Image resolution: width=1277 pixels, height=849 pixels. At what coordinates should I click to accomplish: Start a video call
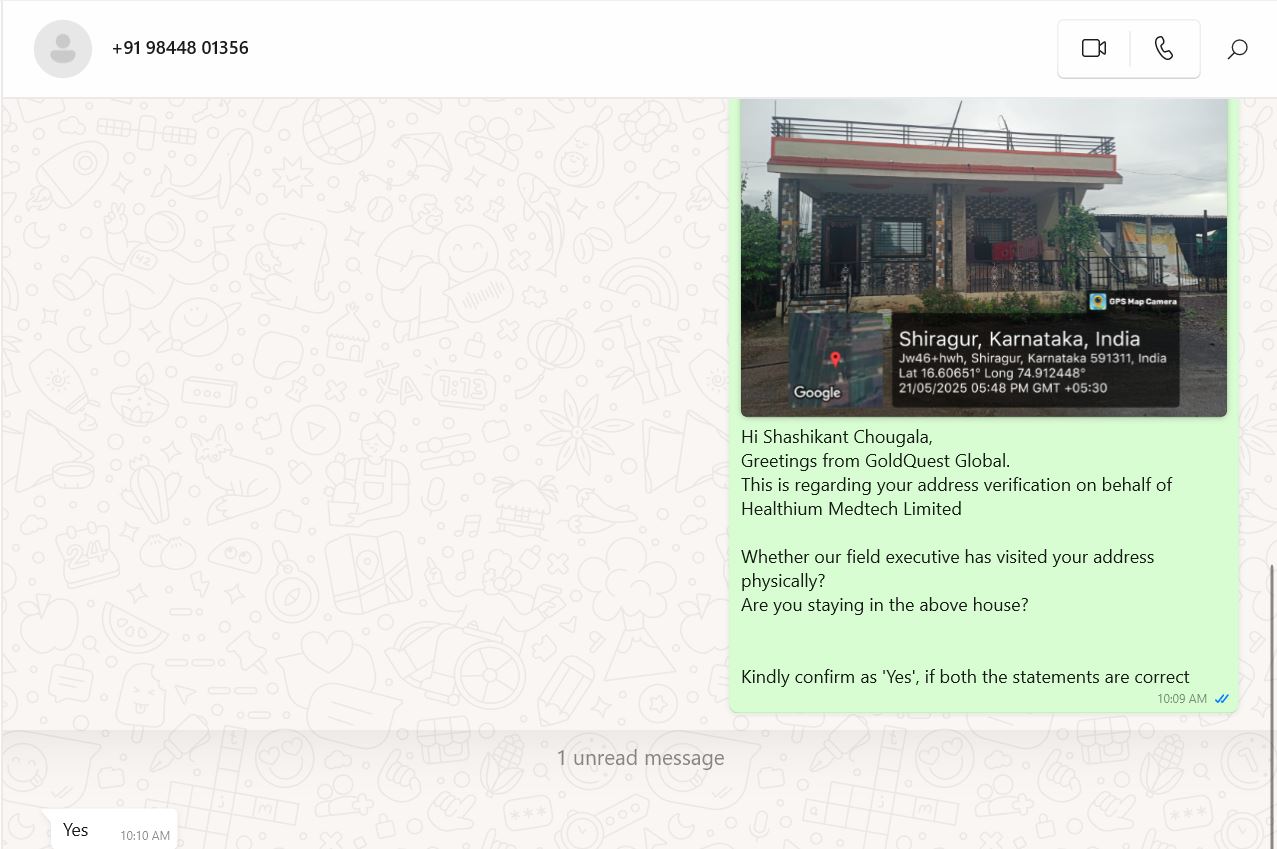[1094, 48]
